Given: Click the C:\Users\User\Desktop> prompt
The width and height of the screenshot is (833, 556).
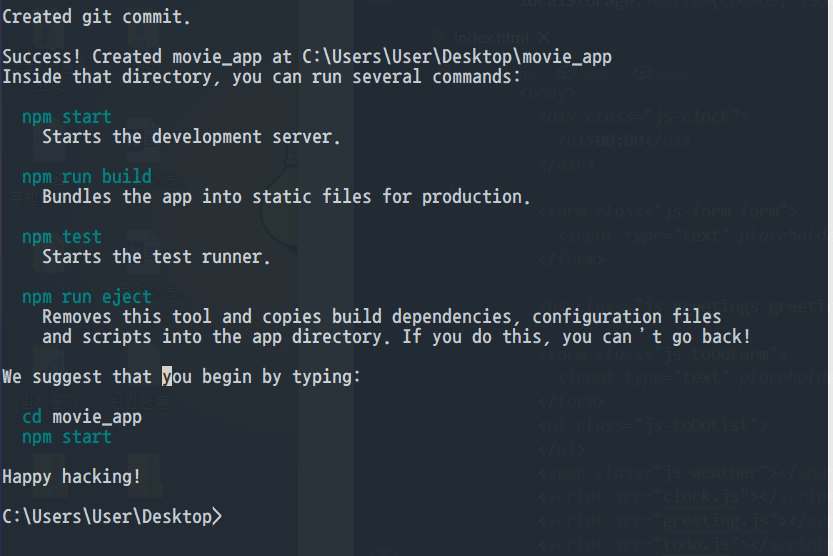Looking at the screenshot, I should point(112,517).
